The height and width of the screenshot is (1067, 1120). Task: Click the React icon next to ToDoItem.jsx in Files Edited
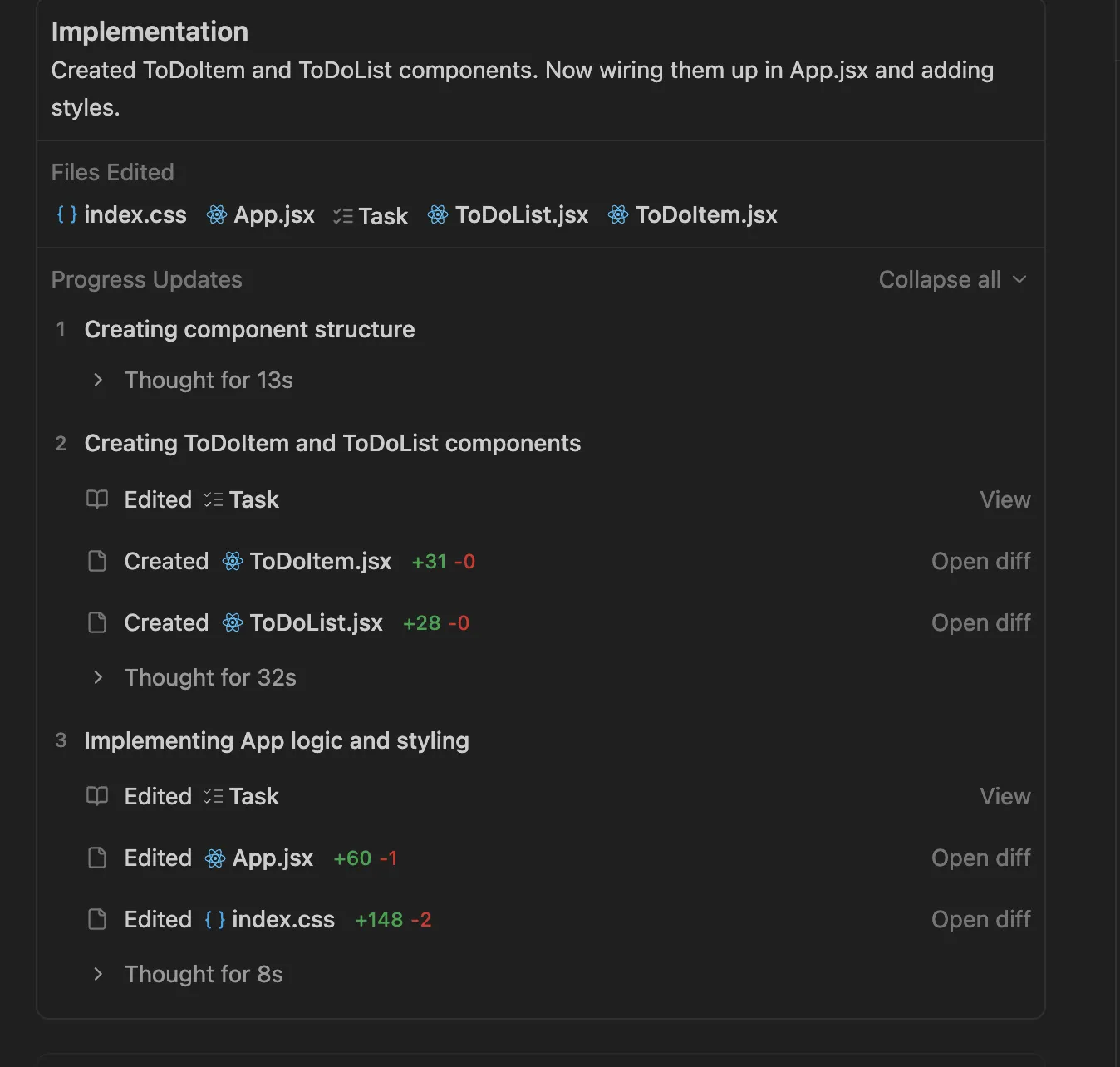(618, 214)
